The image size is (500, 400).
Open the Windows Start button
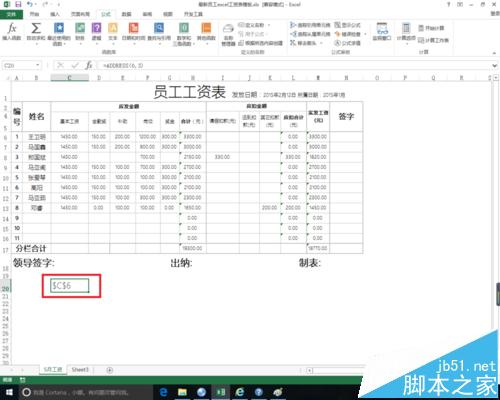pos(9,392)
